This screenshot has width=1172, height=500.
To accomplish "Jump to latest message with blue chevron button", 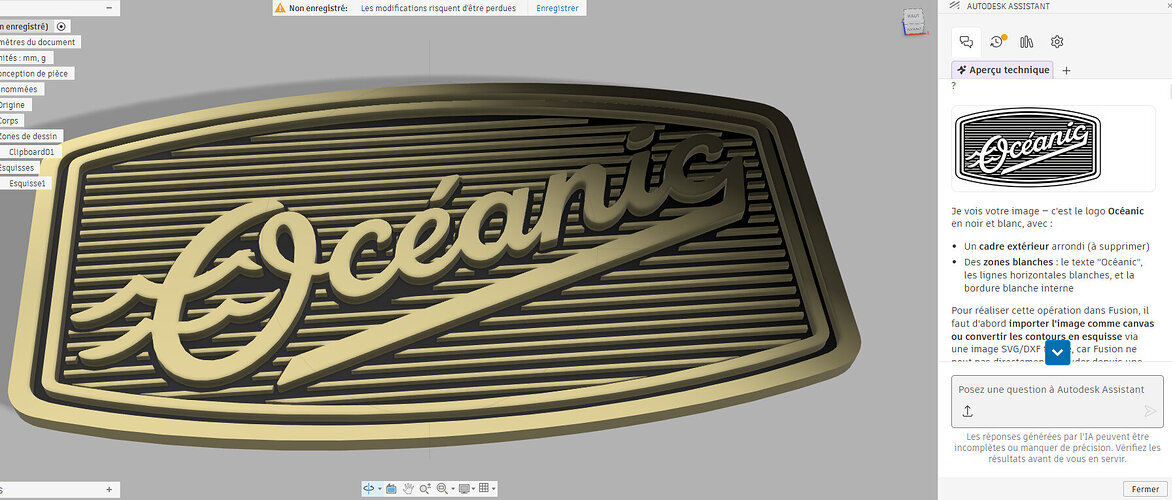I will coord(1058,352).
